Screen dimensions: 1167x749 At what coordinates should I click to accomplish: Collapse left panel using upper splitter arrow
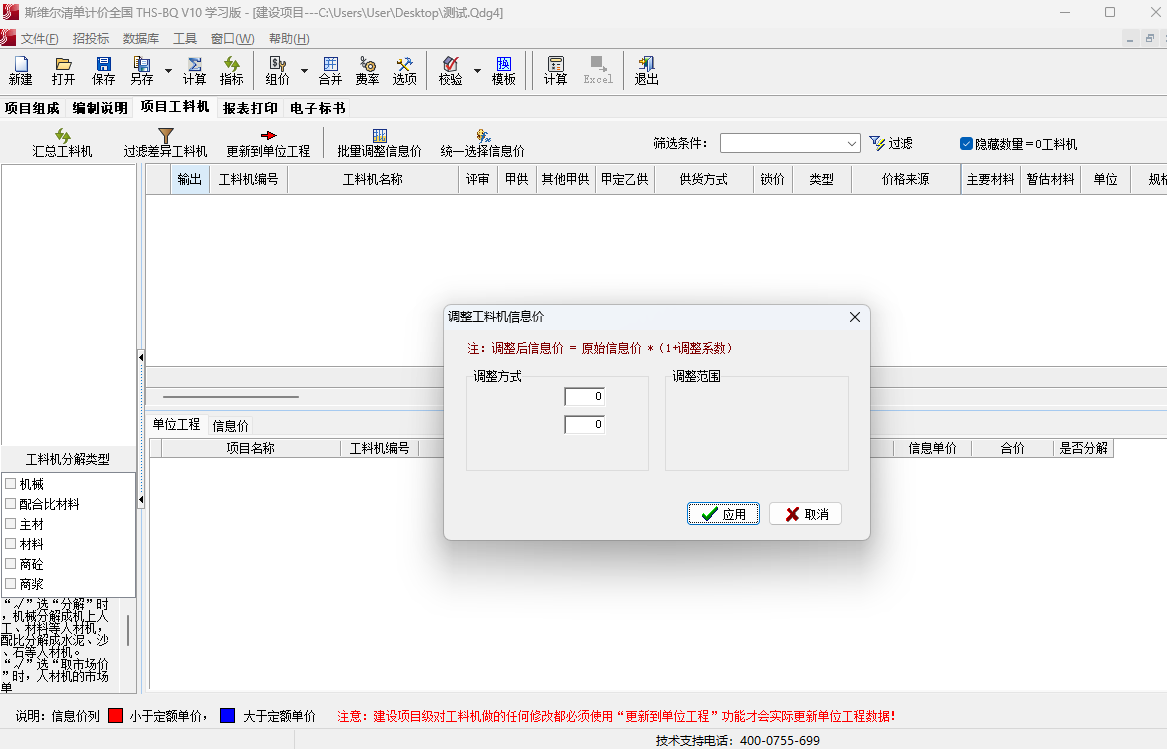[141, 357]
